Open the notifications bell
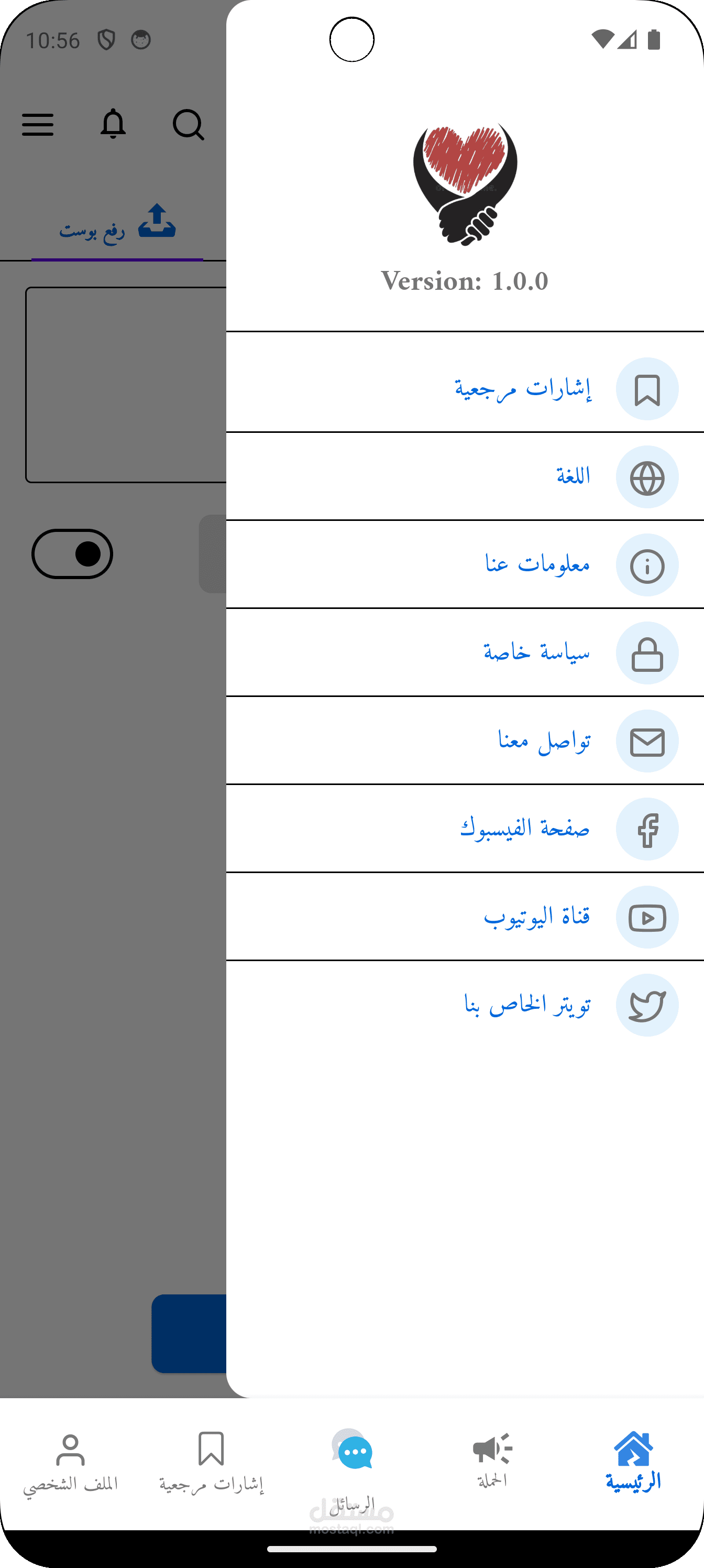Image resolution: width=704 pixels, height=1568 pixels. click(113, 125)
